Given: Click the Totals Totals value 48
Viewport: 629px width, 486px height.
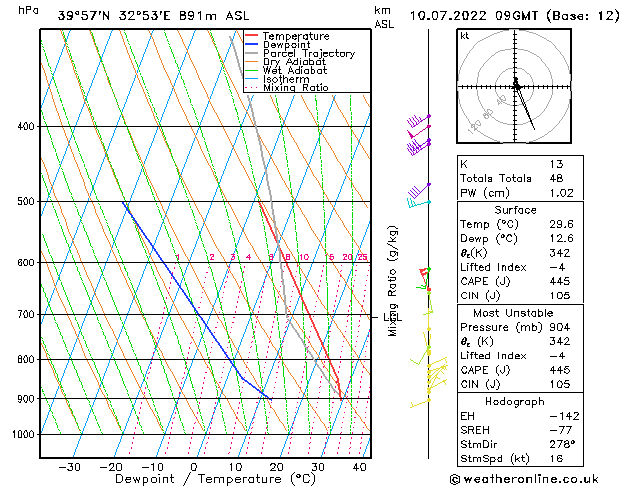Looking at the screenshot, I should click(556, 178).
